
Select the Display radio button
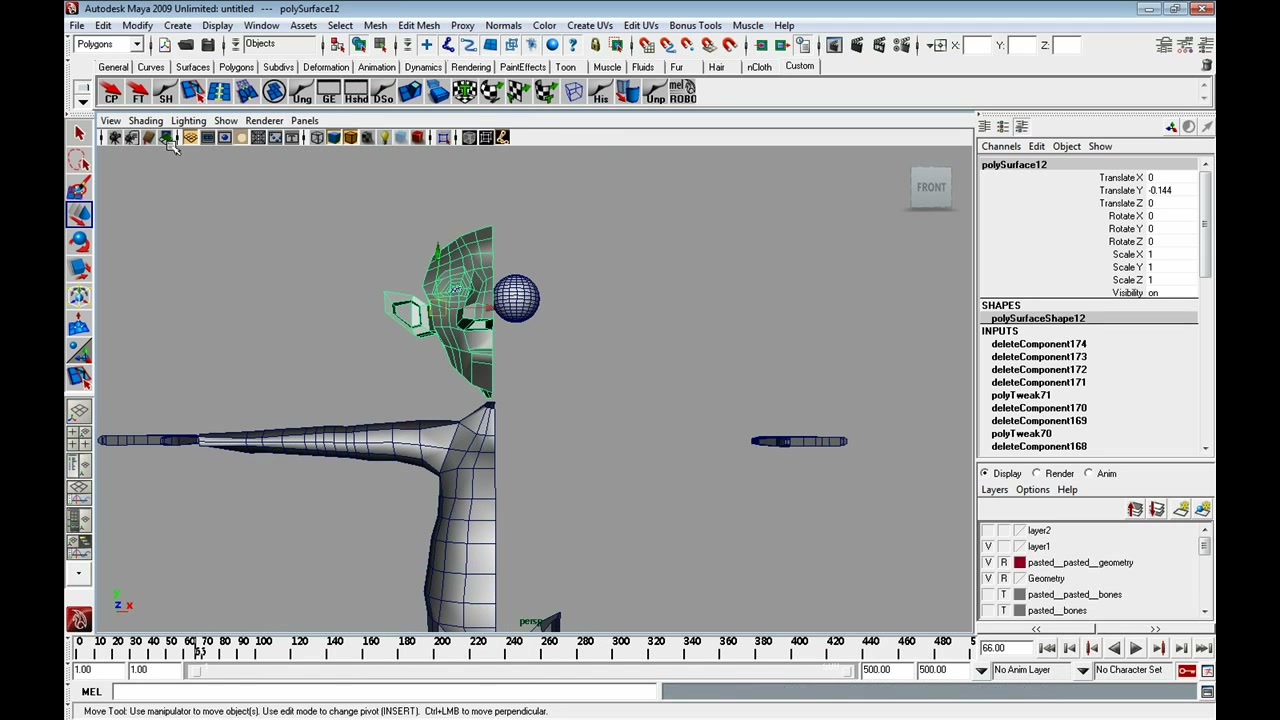pyautogui.click(x=985, y=473)
